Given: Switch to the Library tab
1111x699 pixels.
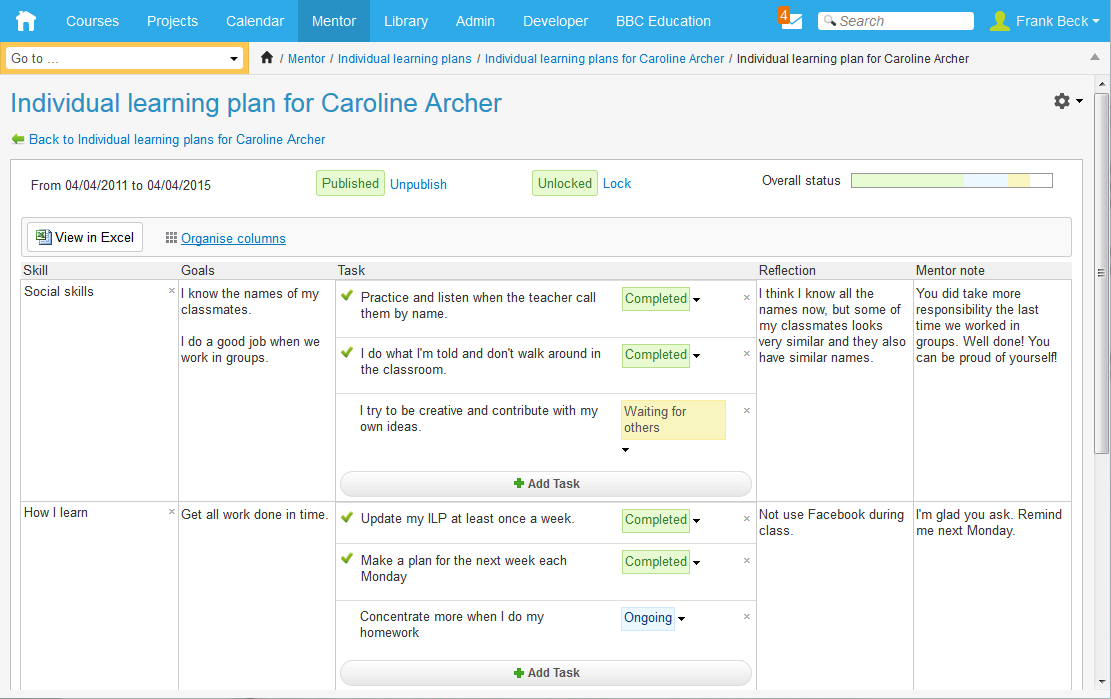Looking at the screenshot, I should click(405, 21).
